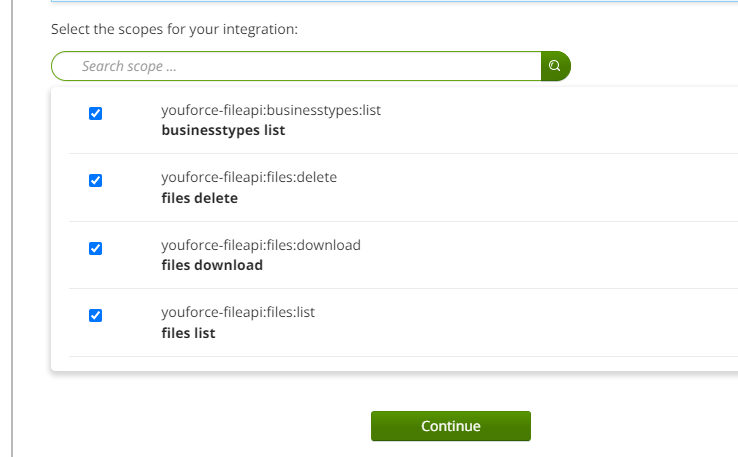The height and width of the screenshot is (457, 738).
Task: Click the youforce-fileapi:files:download identifier text
Action: pyautogui.click(x=260, y=245)
